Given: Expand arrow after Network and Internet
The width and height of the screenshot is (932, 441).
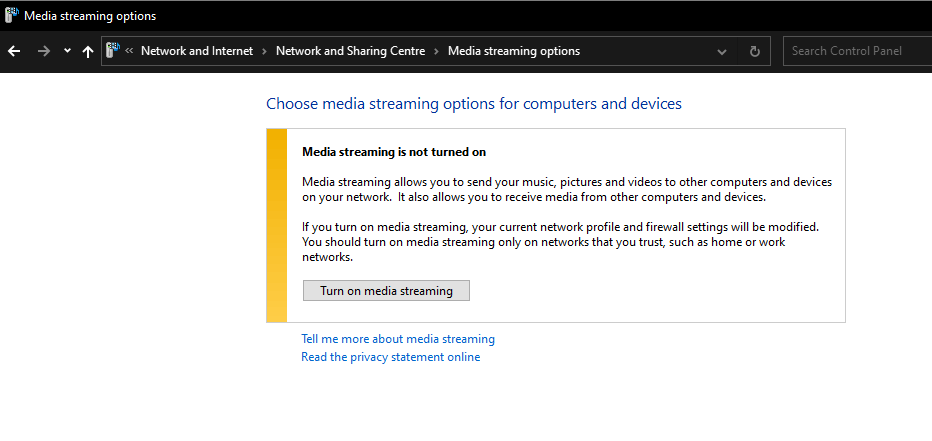Looking at the screenshot, I should (x=265, y=51).
